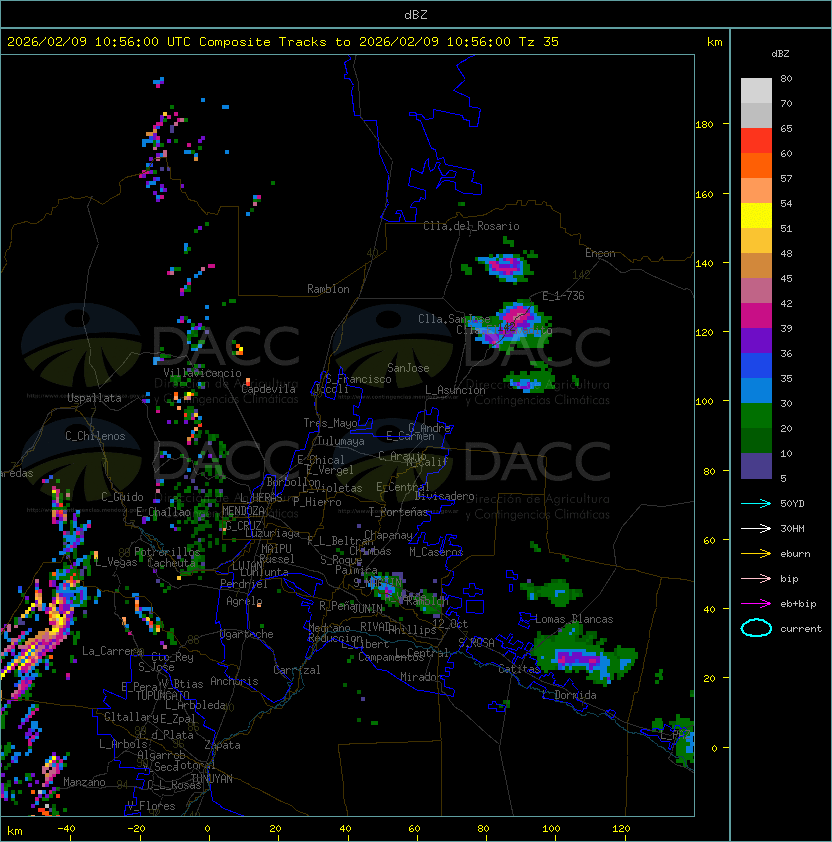
Task: Click the Anchoris map label
Action: coord(234,681)
